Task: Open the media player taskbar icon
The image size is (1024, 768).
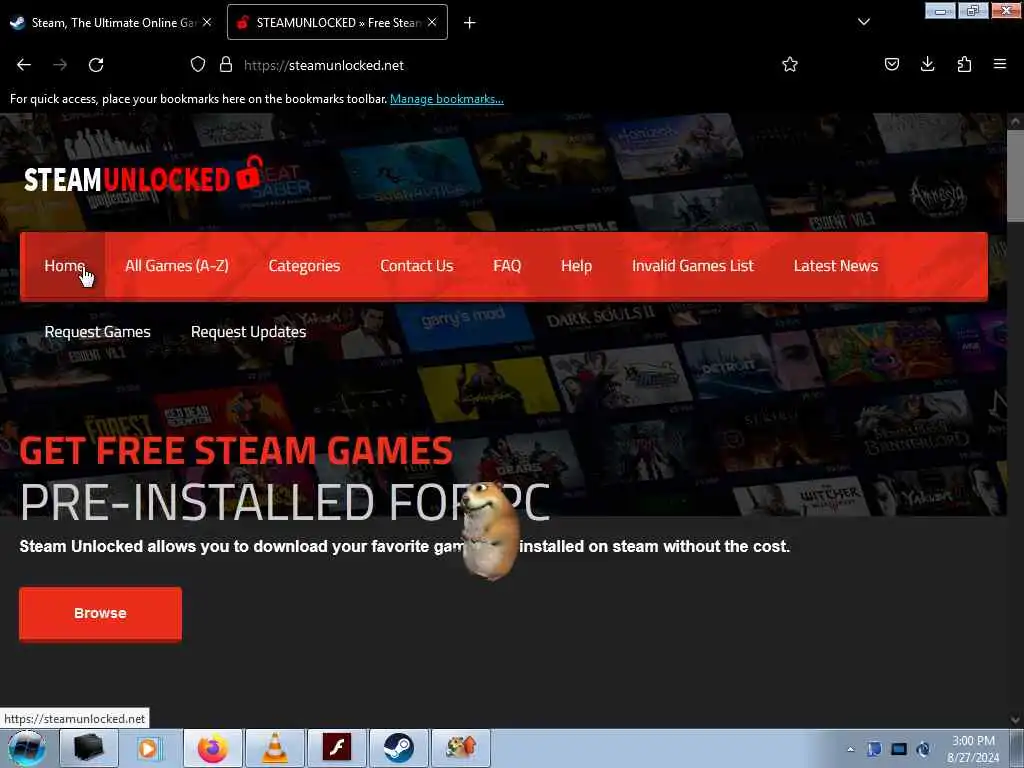Action: [150, 748]
